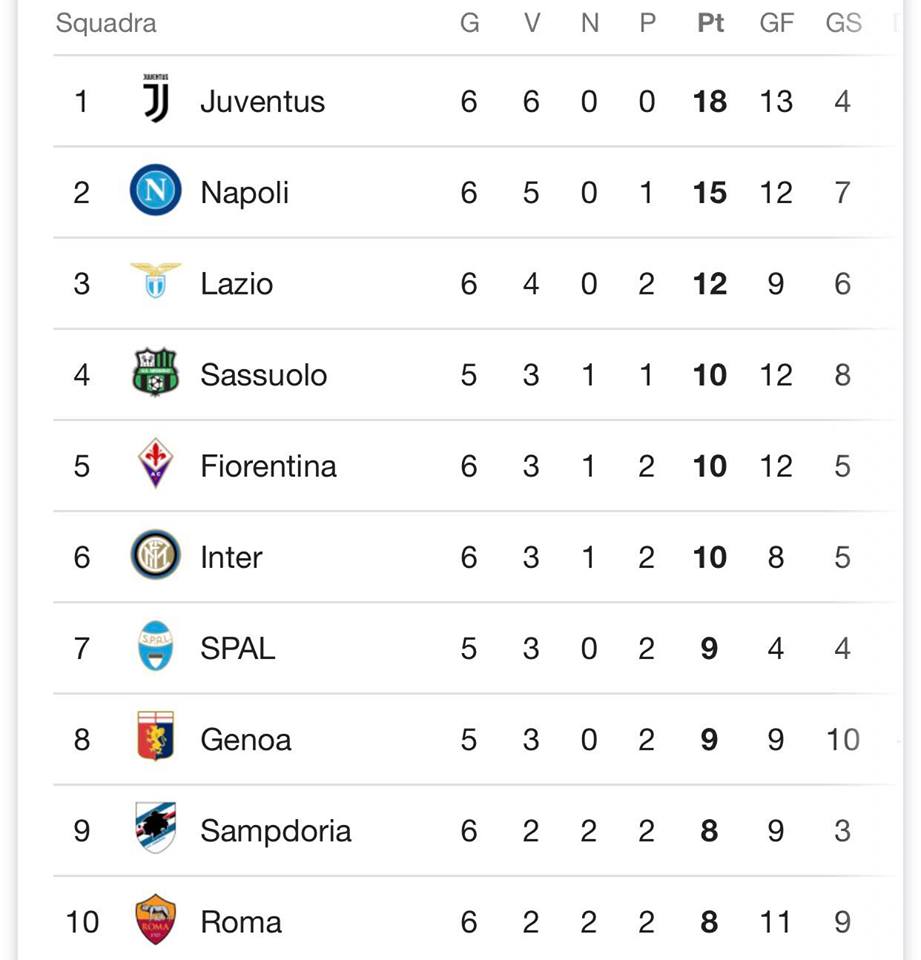Image resolution: width=921 pixels, height=960 pixels.
Task: Click the GF goals-for column header
Action: (776, 23)
